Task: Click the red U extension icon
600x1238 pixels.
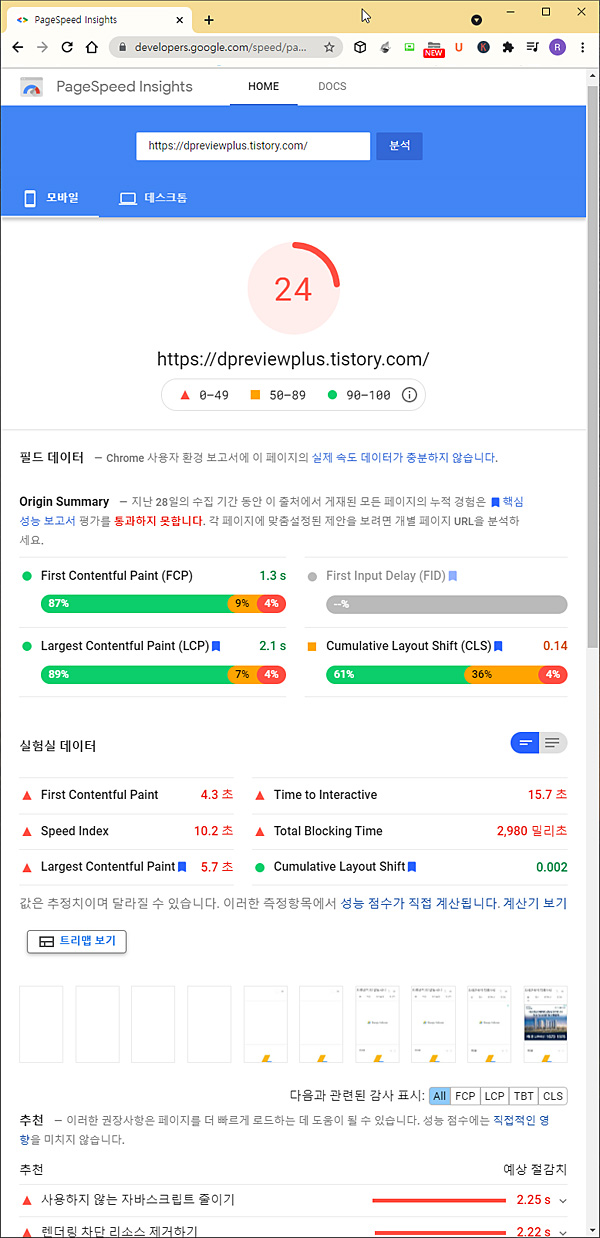Action: (459, 47)
